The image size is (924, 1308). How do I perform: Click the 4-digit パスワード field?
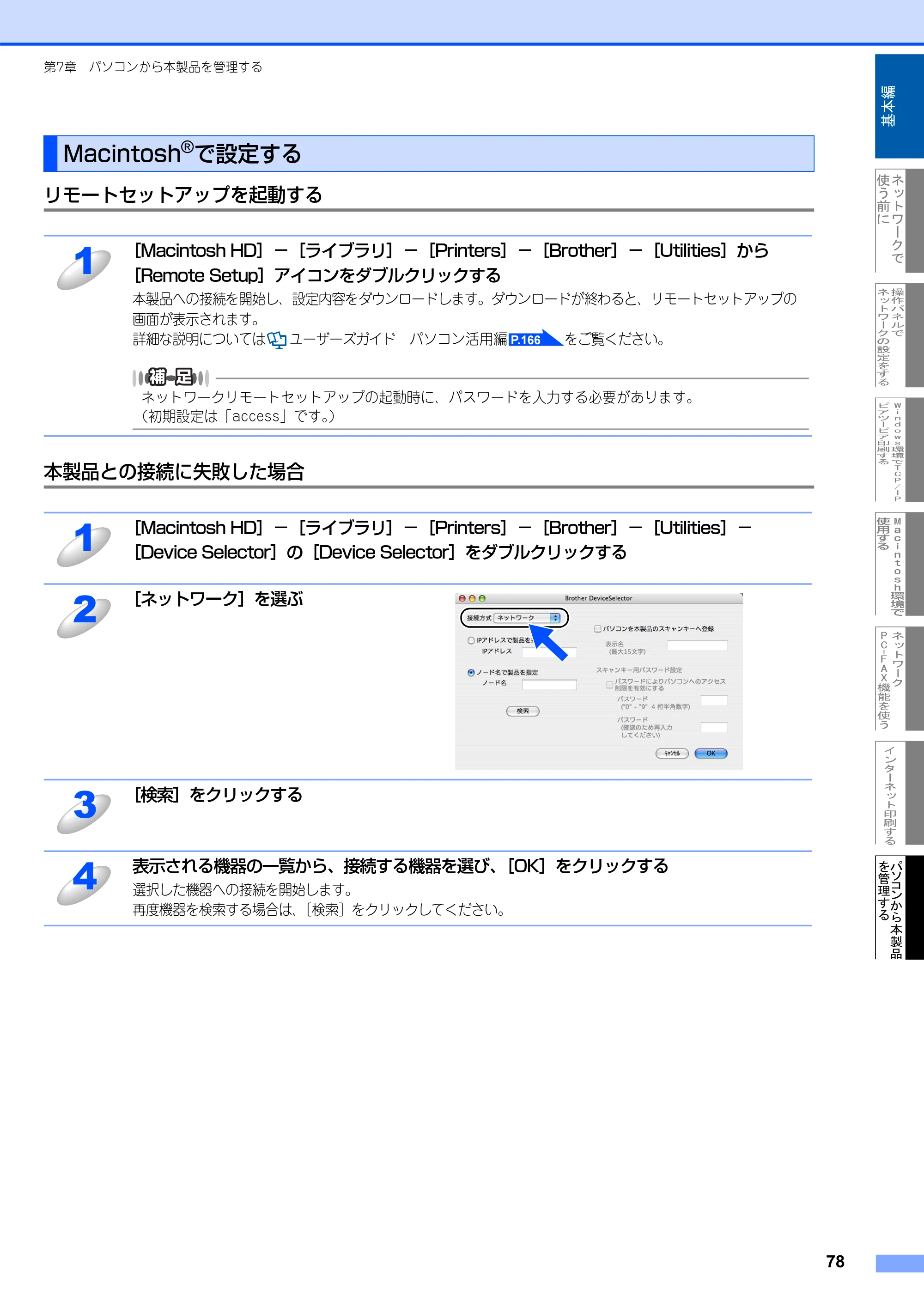[714, 700]
